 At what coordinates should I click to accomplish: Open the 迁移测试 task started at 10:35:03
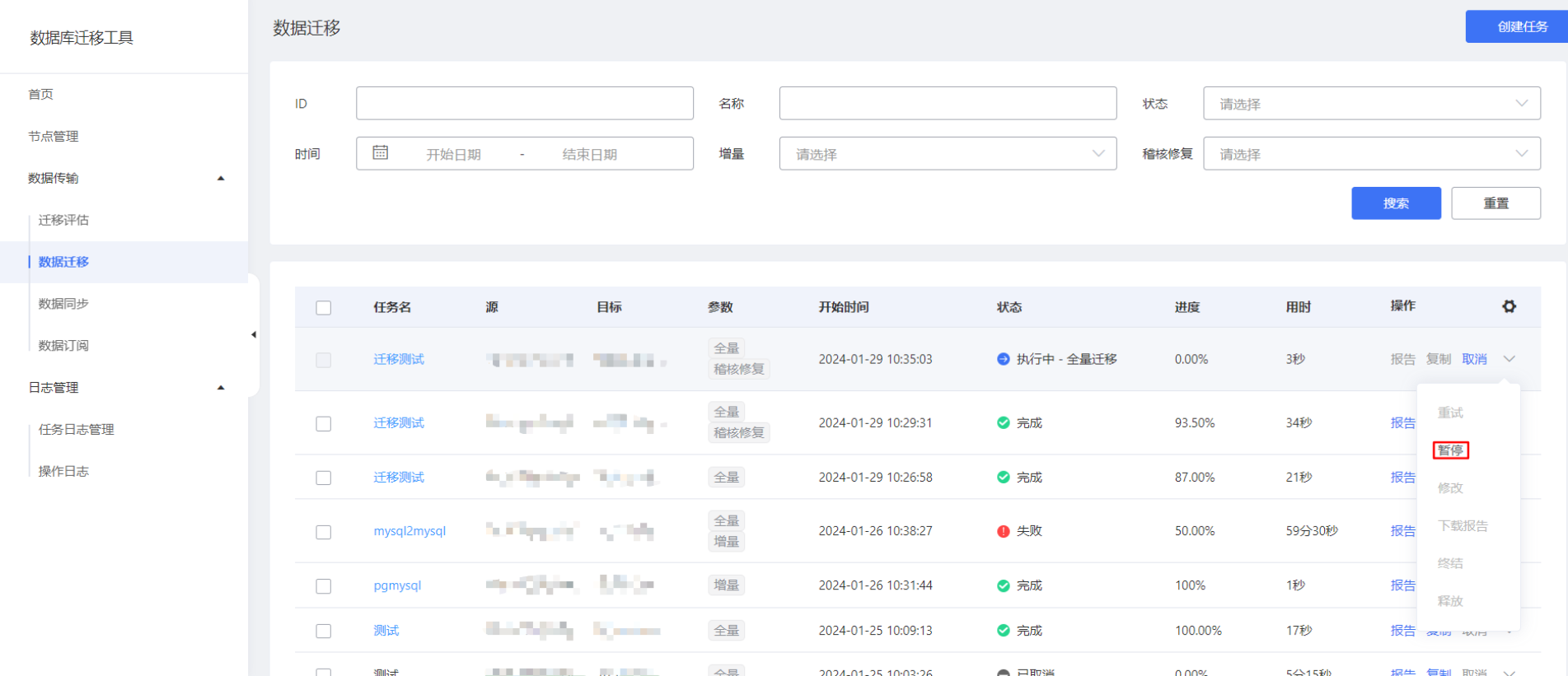(x=399, y=359)
